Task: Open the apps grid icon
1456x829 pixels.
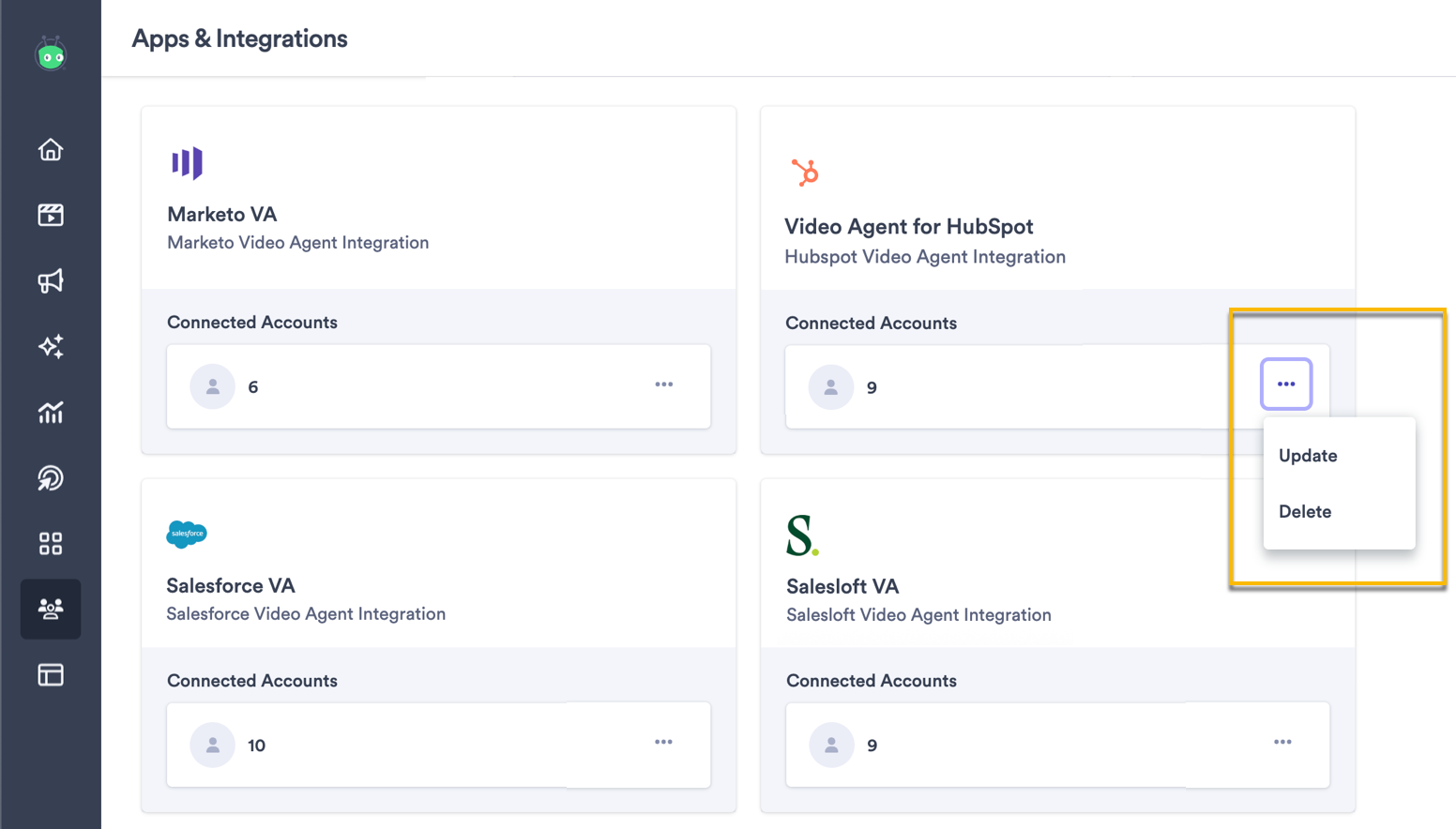Action: pos(51,543)
